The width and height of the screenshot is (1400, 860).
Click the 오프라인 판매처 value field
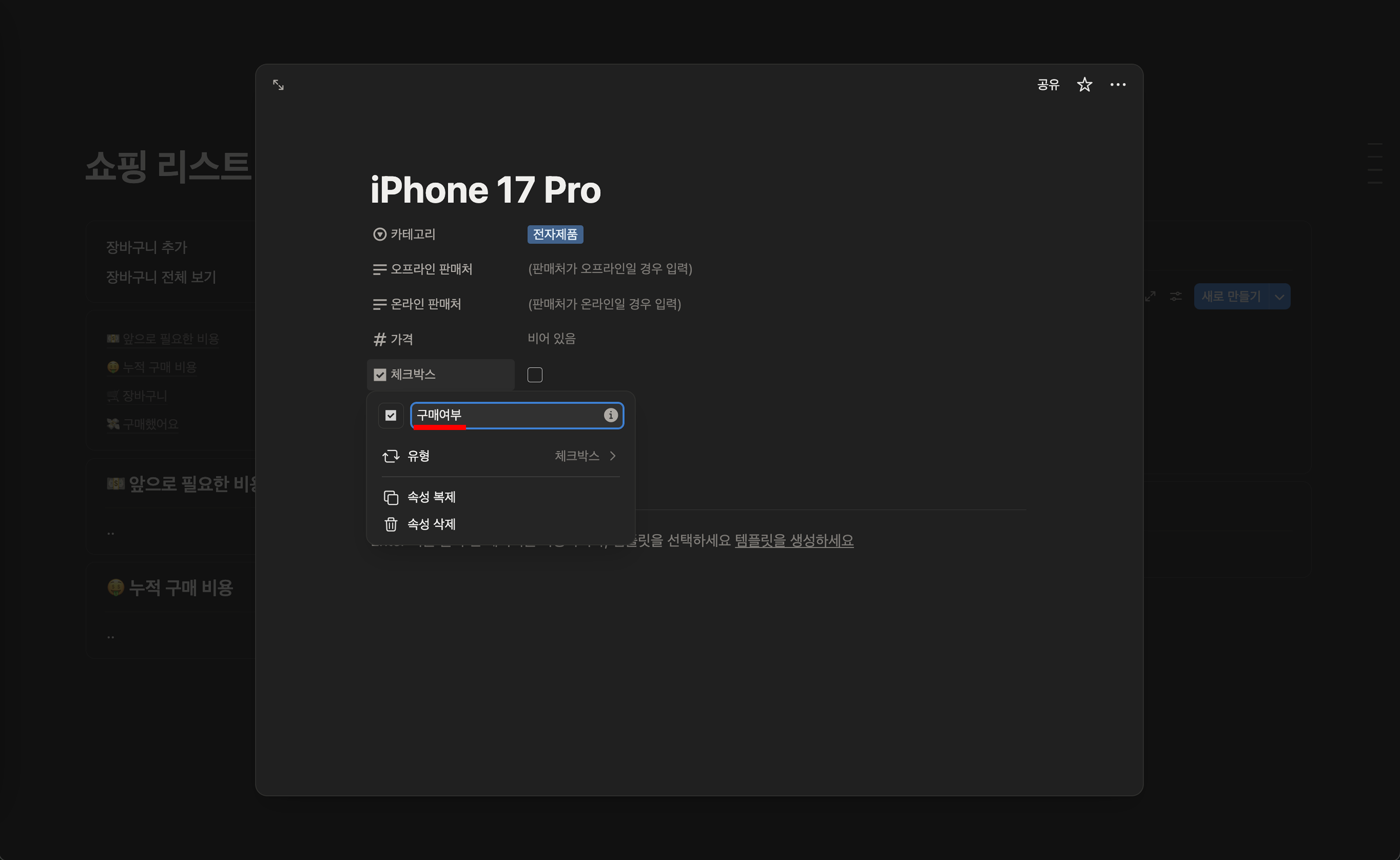click(x=610, y=269)
